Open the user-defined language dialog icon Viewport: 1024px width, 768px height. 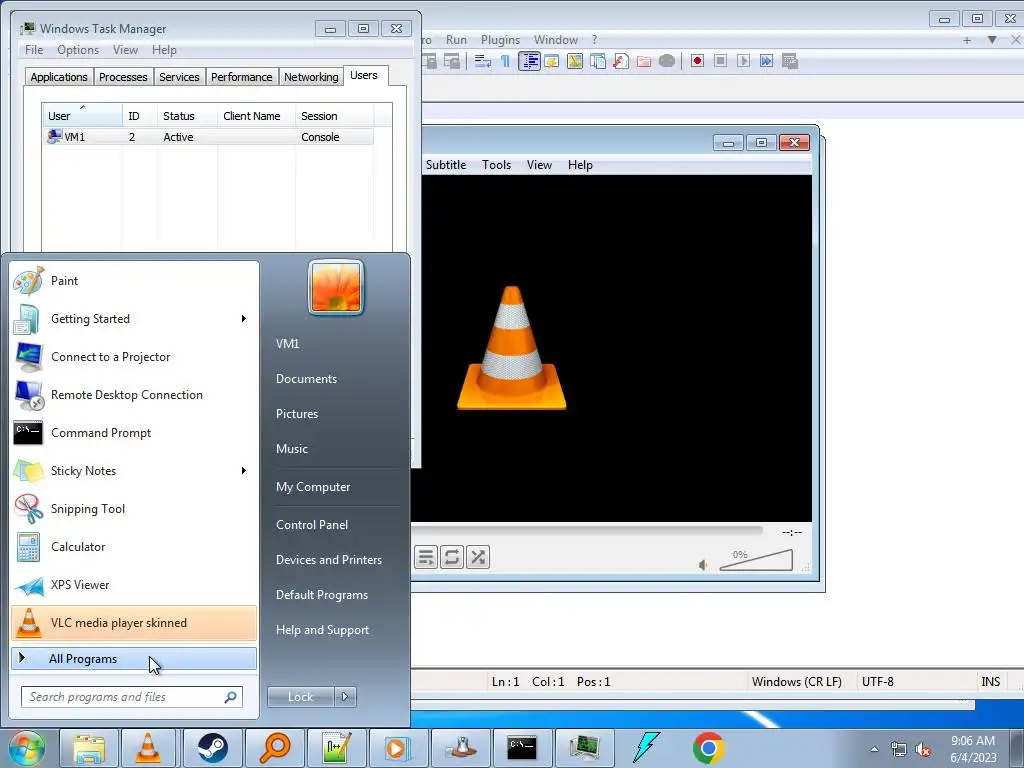(x=552, y=61)
